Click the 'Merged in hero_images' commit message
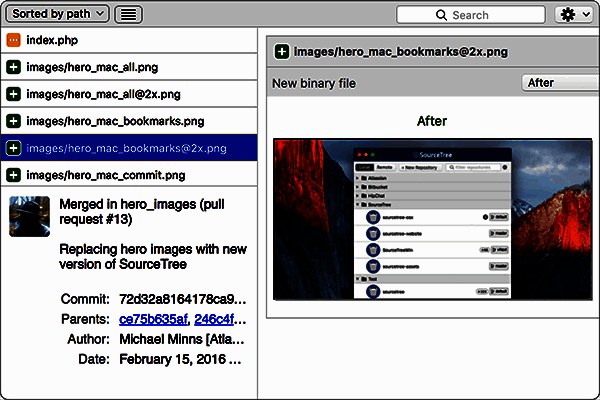Screen dimensions: 600x400 (x=142, y=212)
